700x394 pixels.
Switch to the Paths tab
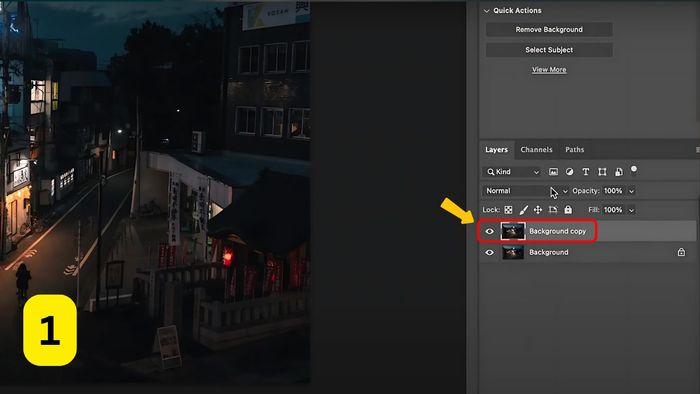[x=575, y=149]
